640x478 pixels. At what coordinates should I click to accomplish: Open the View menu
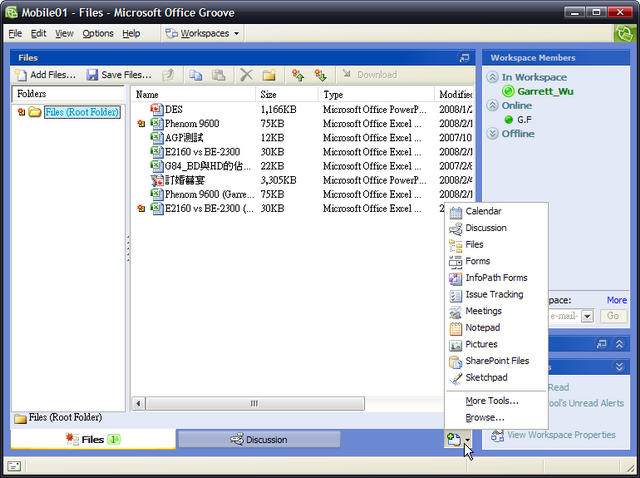[x=64, y=33]
